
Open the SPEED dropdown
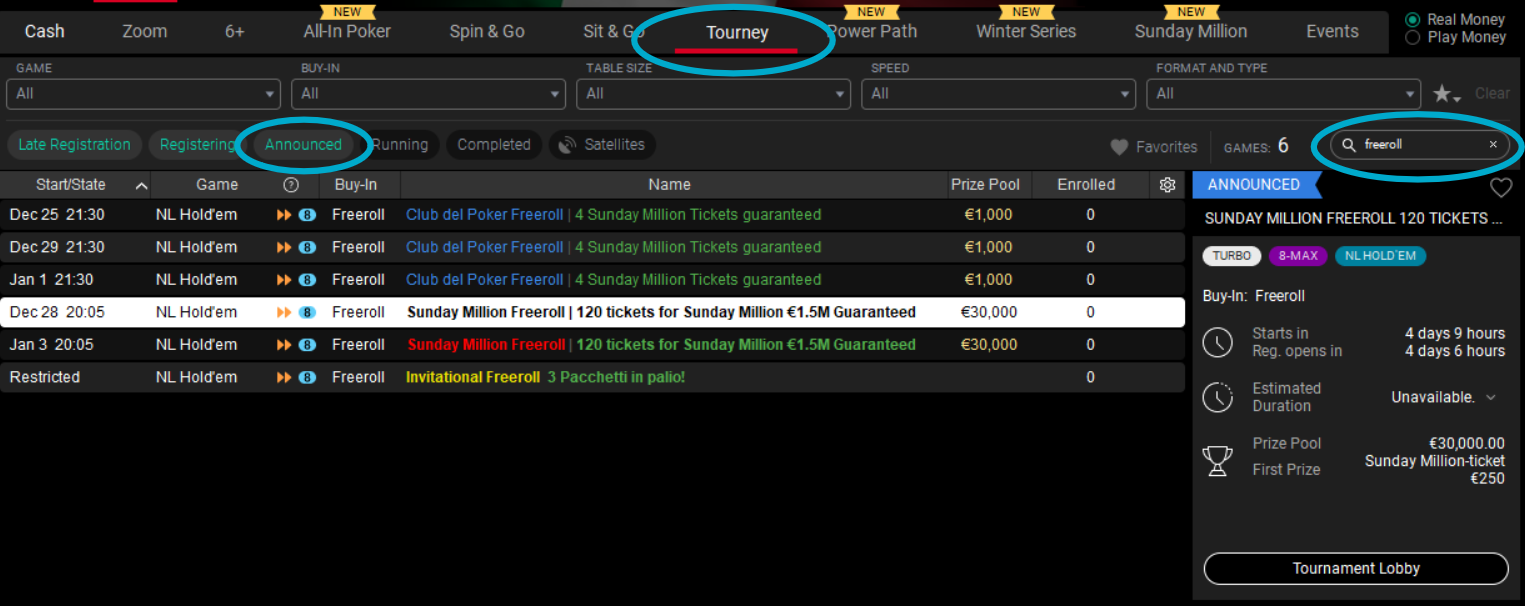point(997,93)
